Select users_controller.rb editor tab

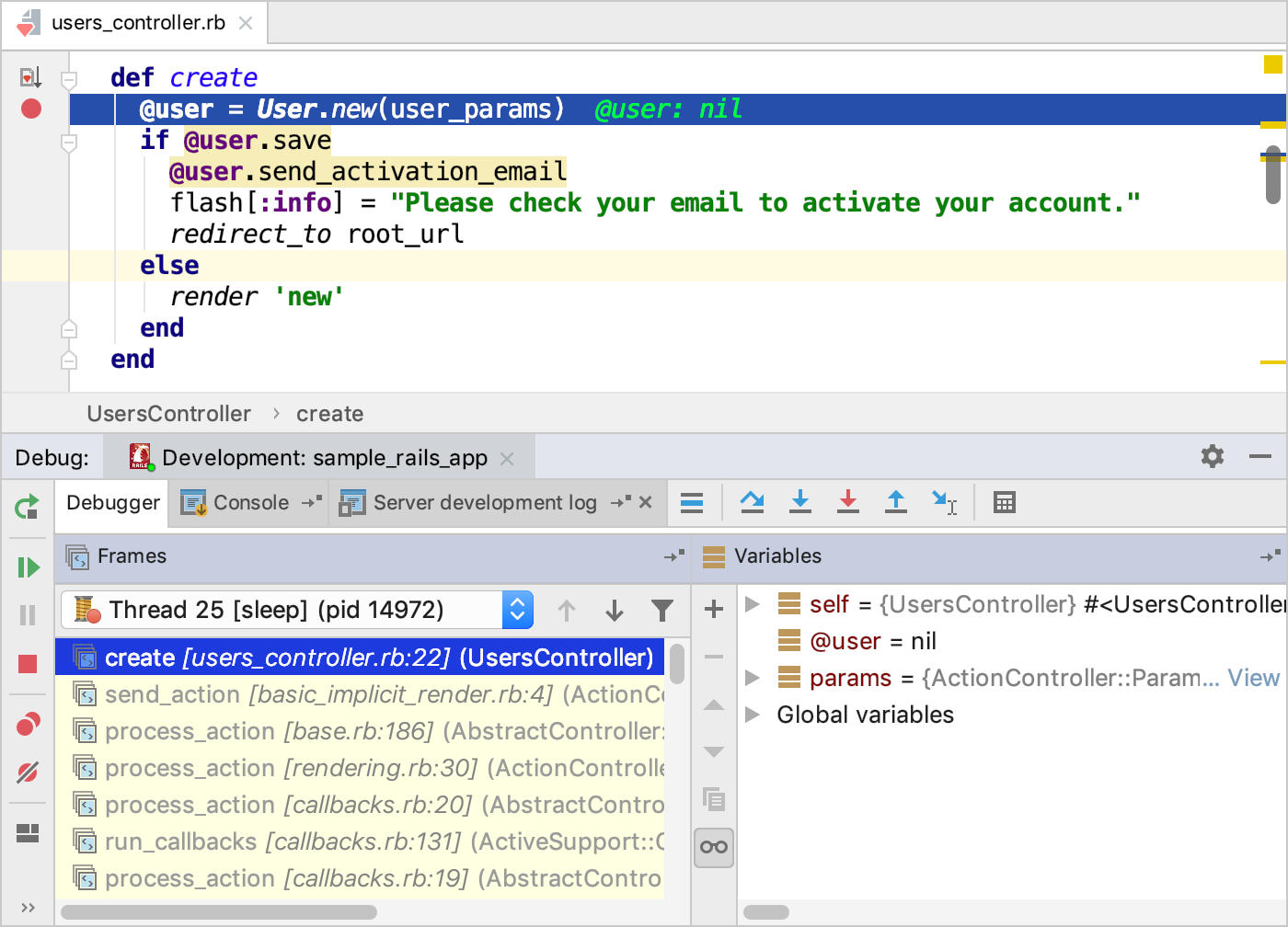point(138,23)
